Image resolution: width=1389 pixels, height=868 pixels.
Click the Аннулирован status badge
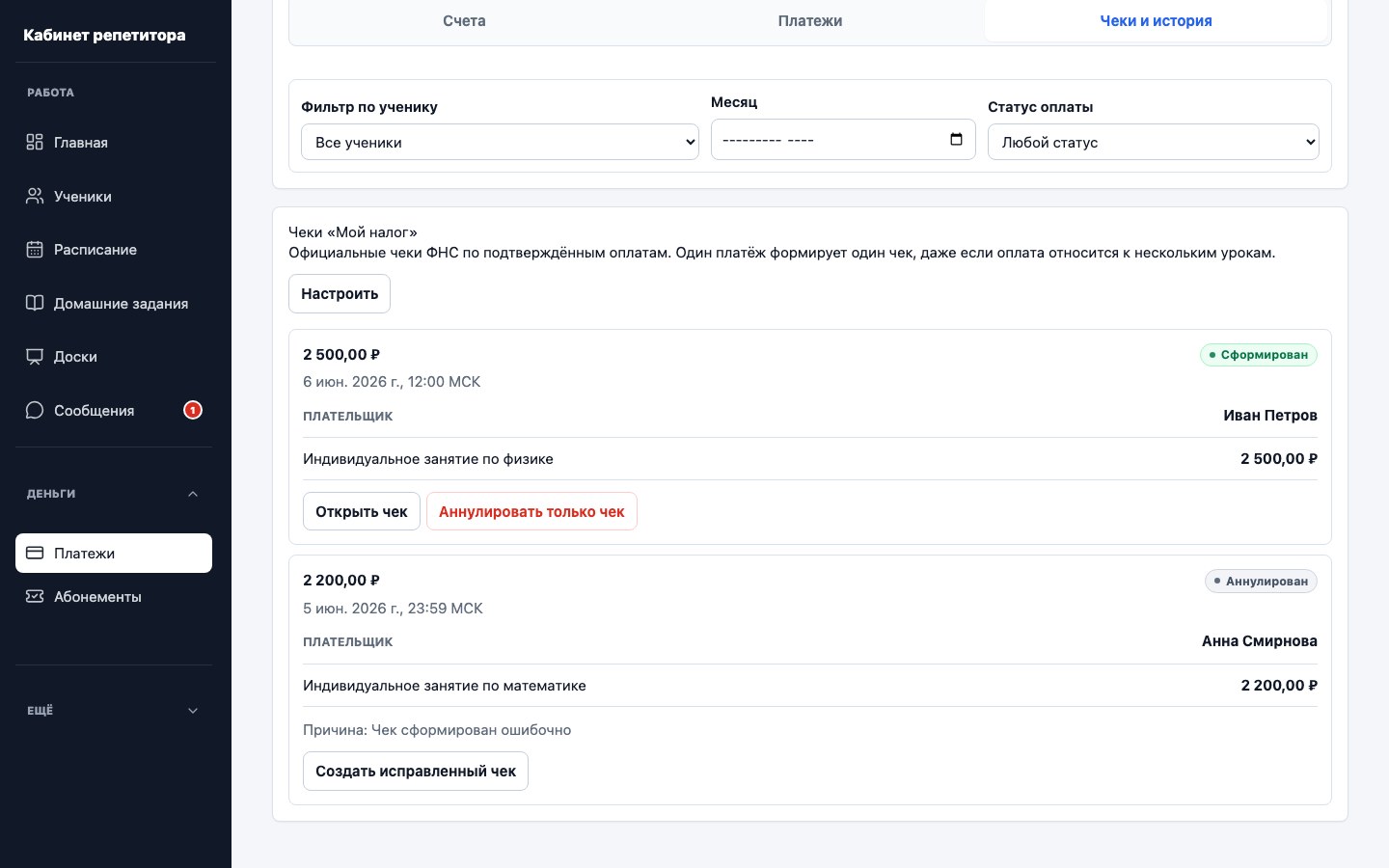(x=1261, y=581)
